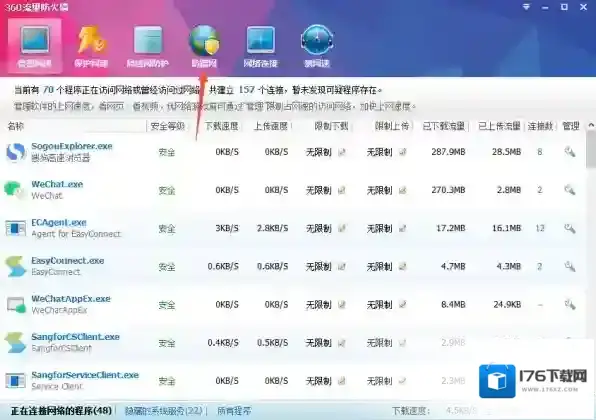Sort by the 下载速度 column header
Viewport: 596px width, 420px height.
pyautogui.click(x=222, y=126)
